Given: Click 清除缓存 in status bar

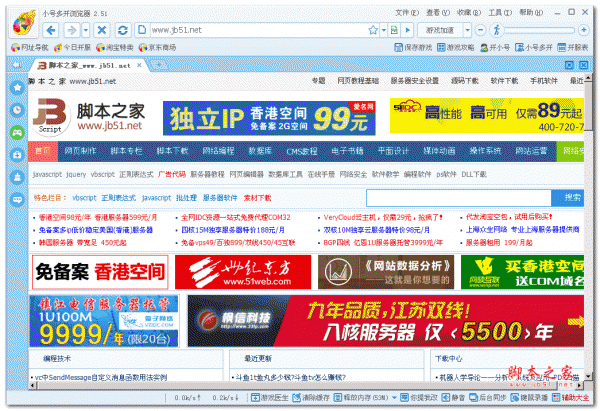Looking at the screenshot, I should (311, 398).
